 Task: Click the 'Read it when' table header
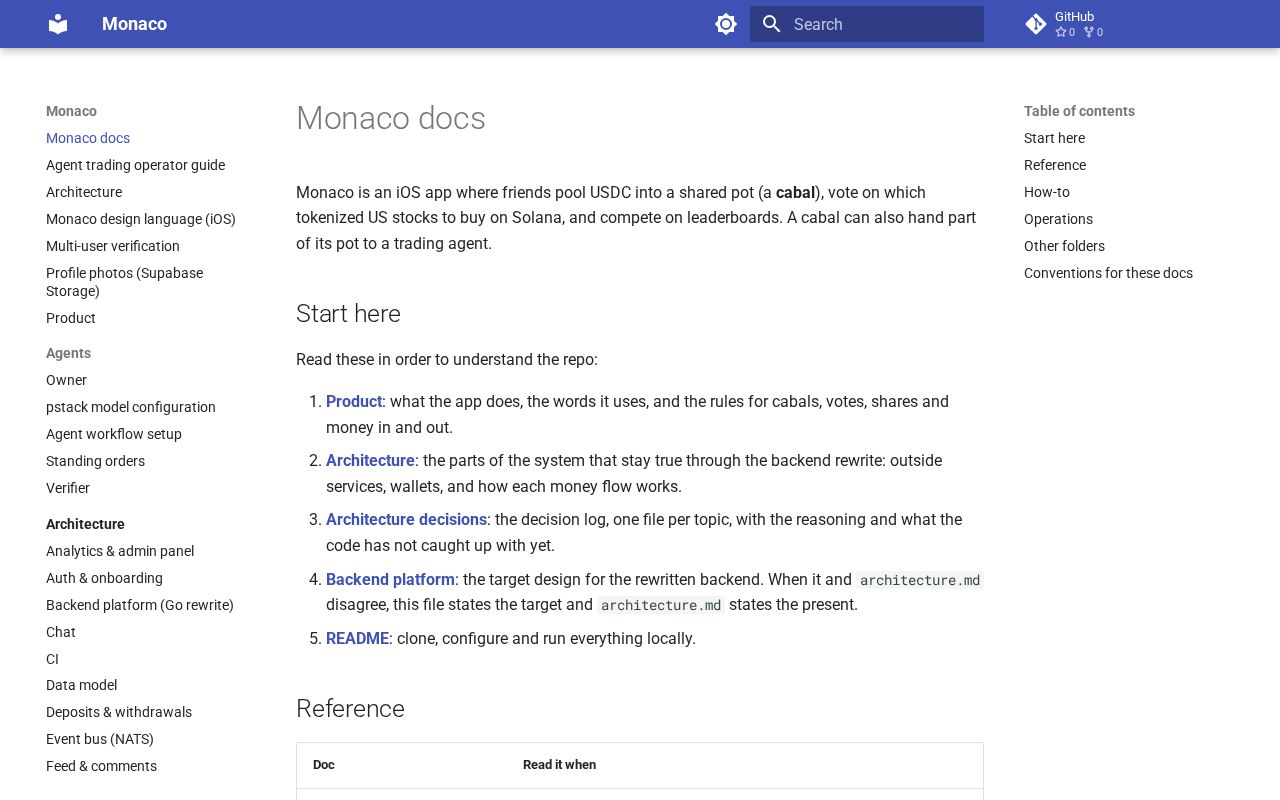point(559,765)
